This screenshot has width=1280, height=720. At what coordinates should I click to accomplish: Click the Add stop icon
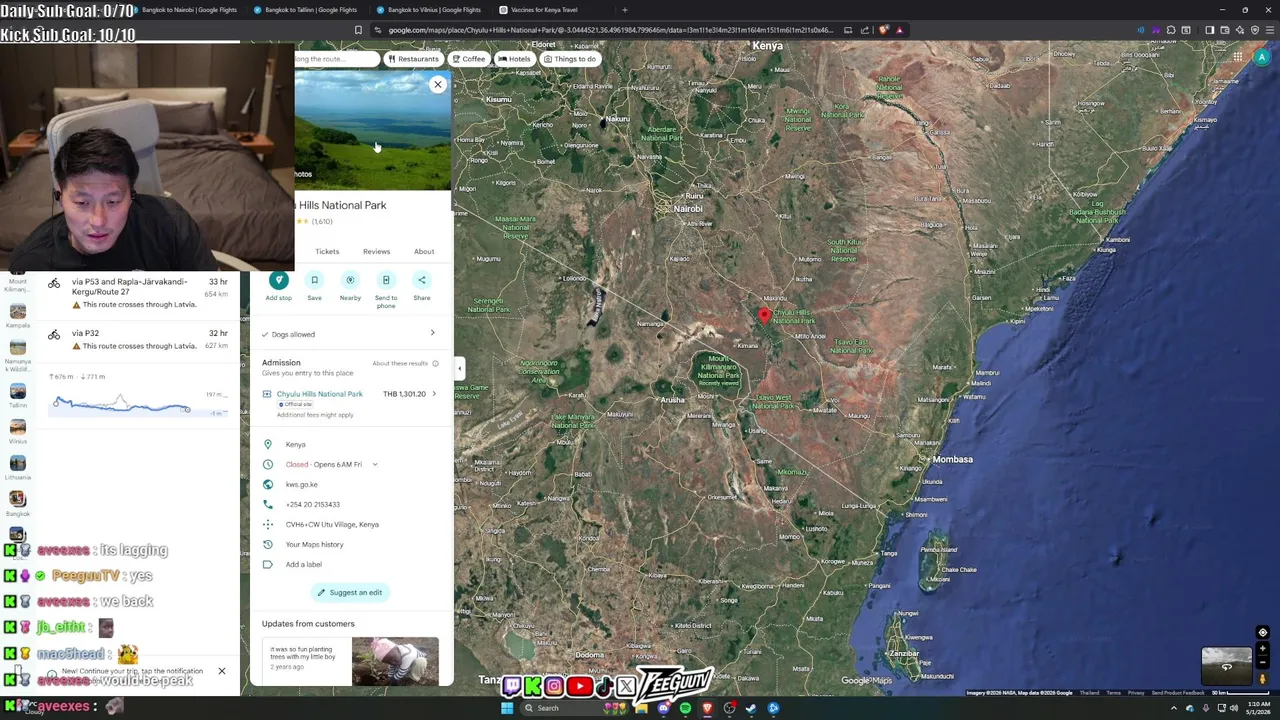pos(279,280)
